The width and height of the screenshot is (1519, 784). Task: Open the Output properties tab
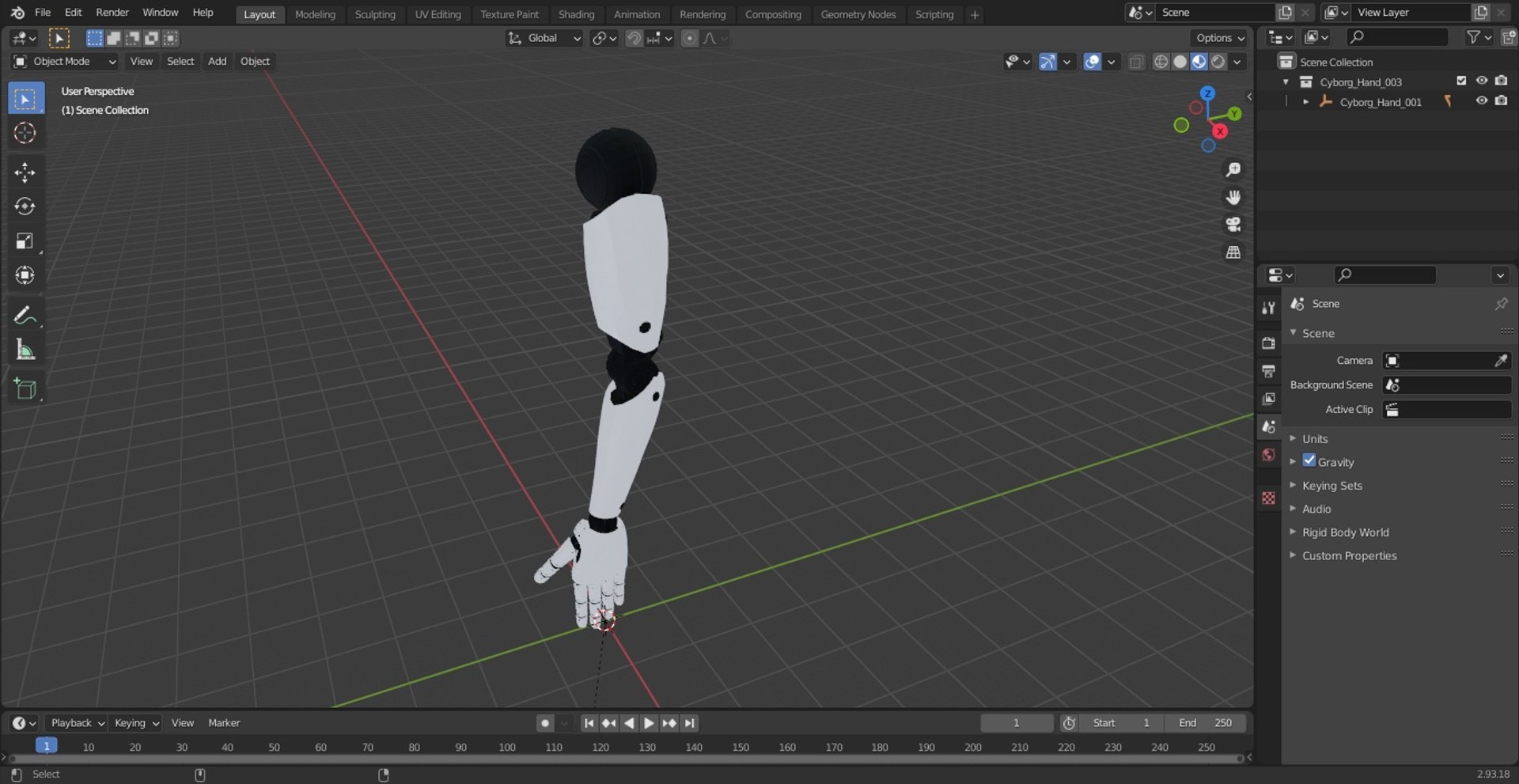pos(1269,370)
